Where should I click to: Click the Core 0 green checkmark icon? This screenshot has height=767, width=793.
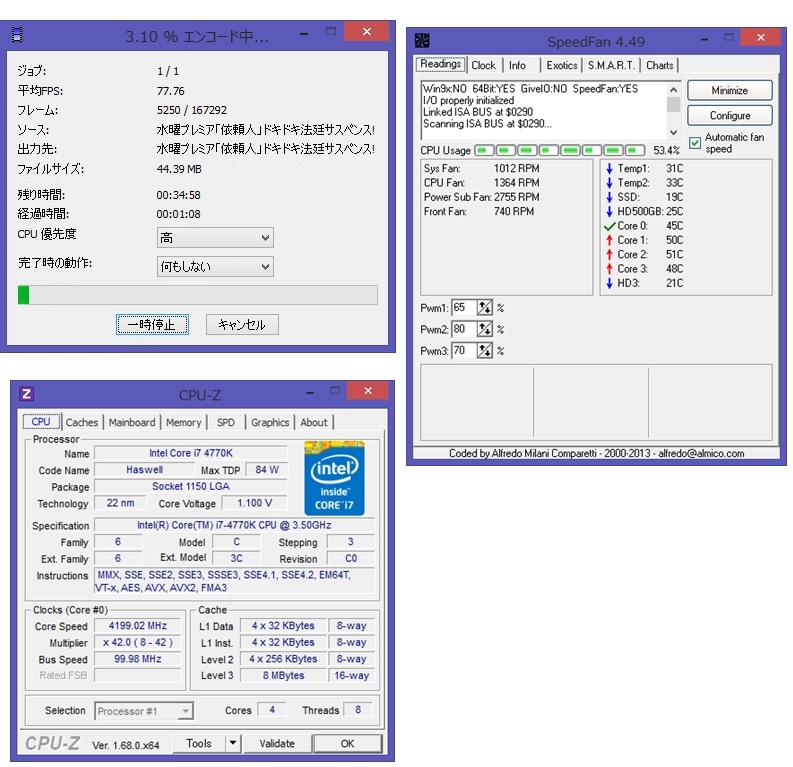[x=609, y=226]
